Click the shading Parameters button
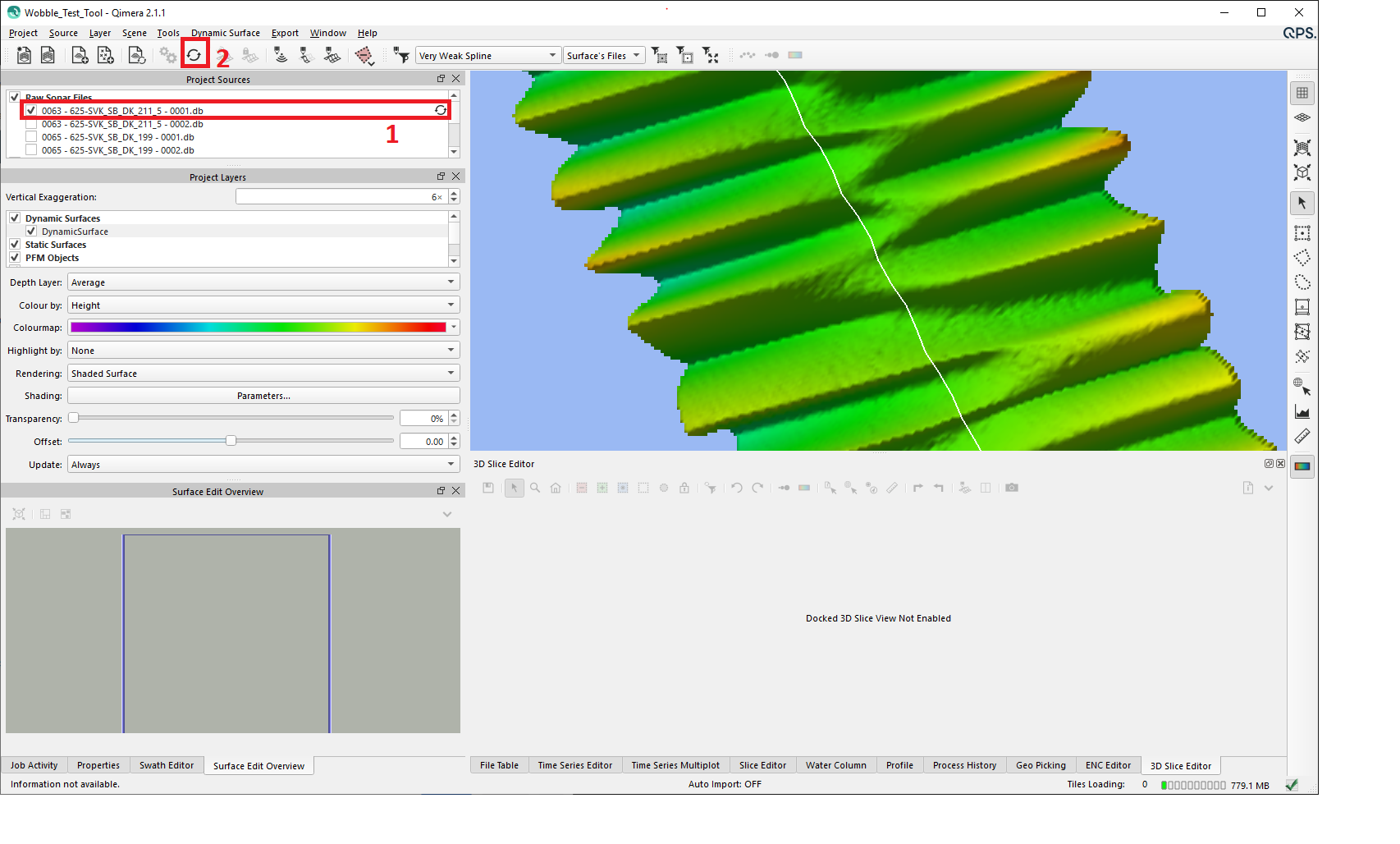Image resolution: width=1400 pixels, height=844 pixels. point(263,395)
